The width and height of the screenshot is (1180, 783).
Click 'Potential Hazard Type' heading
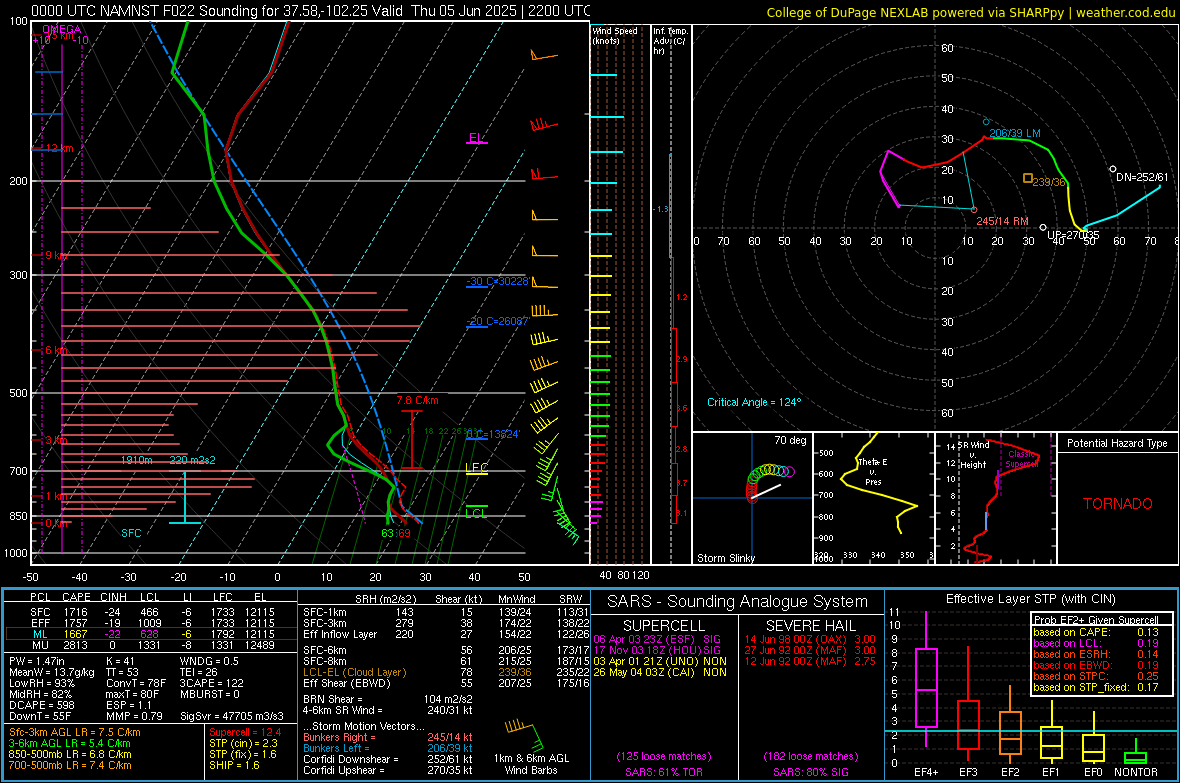pos(1117,443)
